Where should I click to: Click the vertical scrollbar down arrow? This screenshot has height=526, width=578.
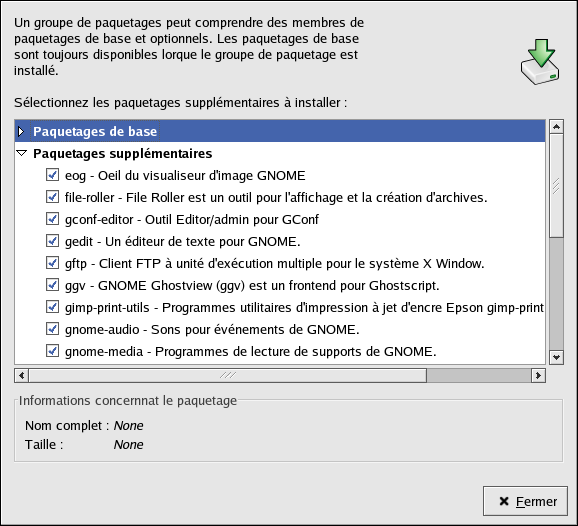point(556,357)
